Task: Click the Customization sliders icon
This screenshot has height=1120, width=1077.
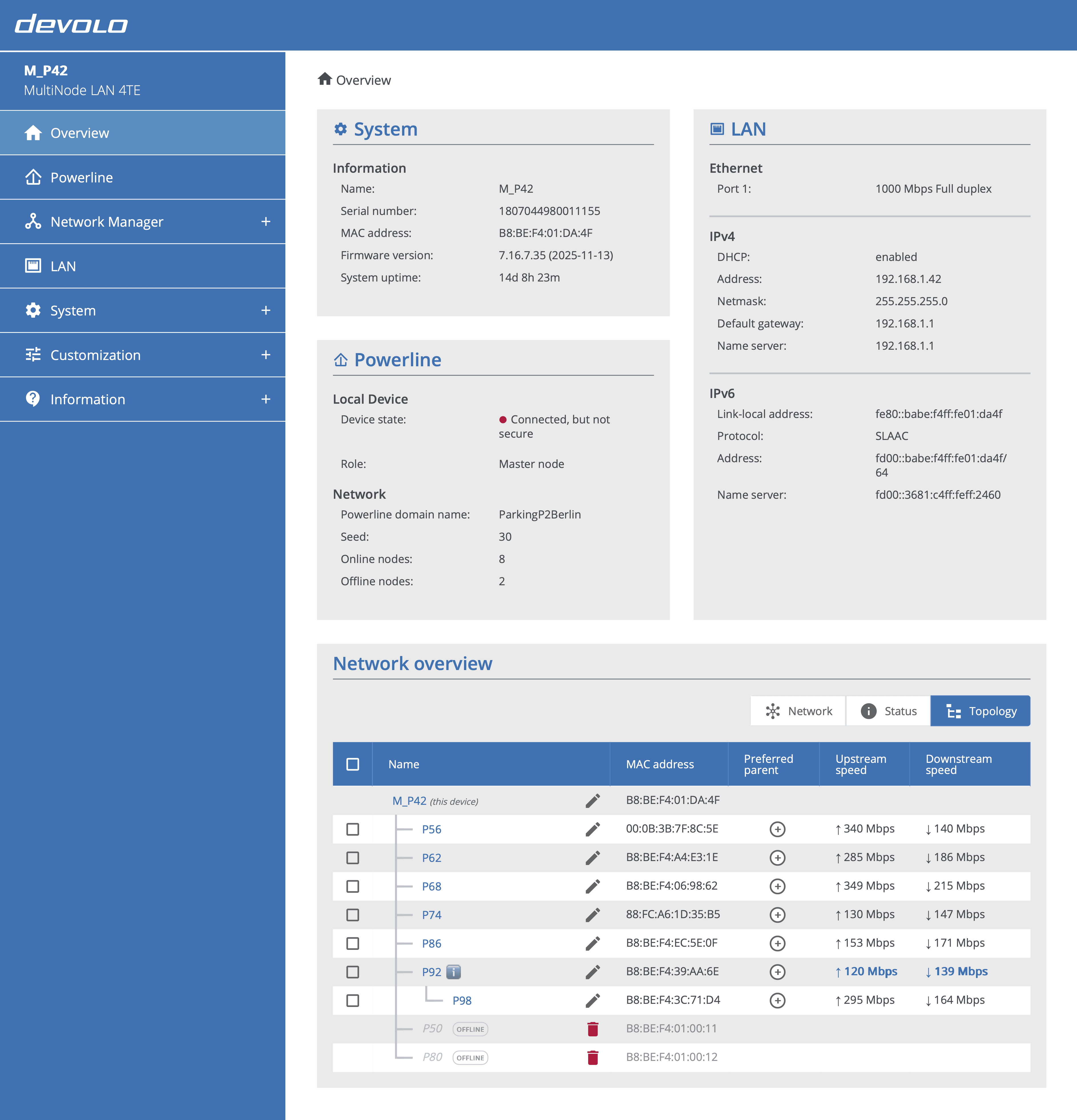Action: (x=33, y=354)
